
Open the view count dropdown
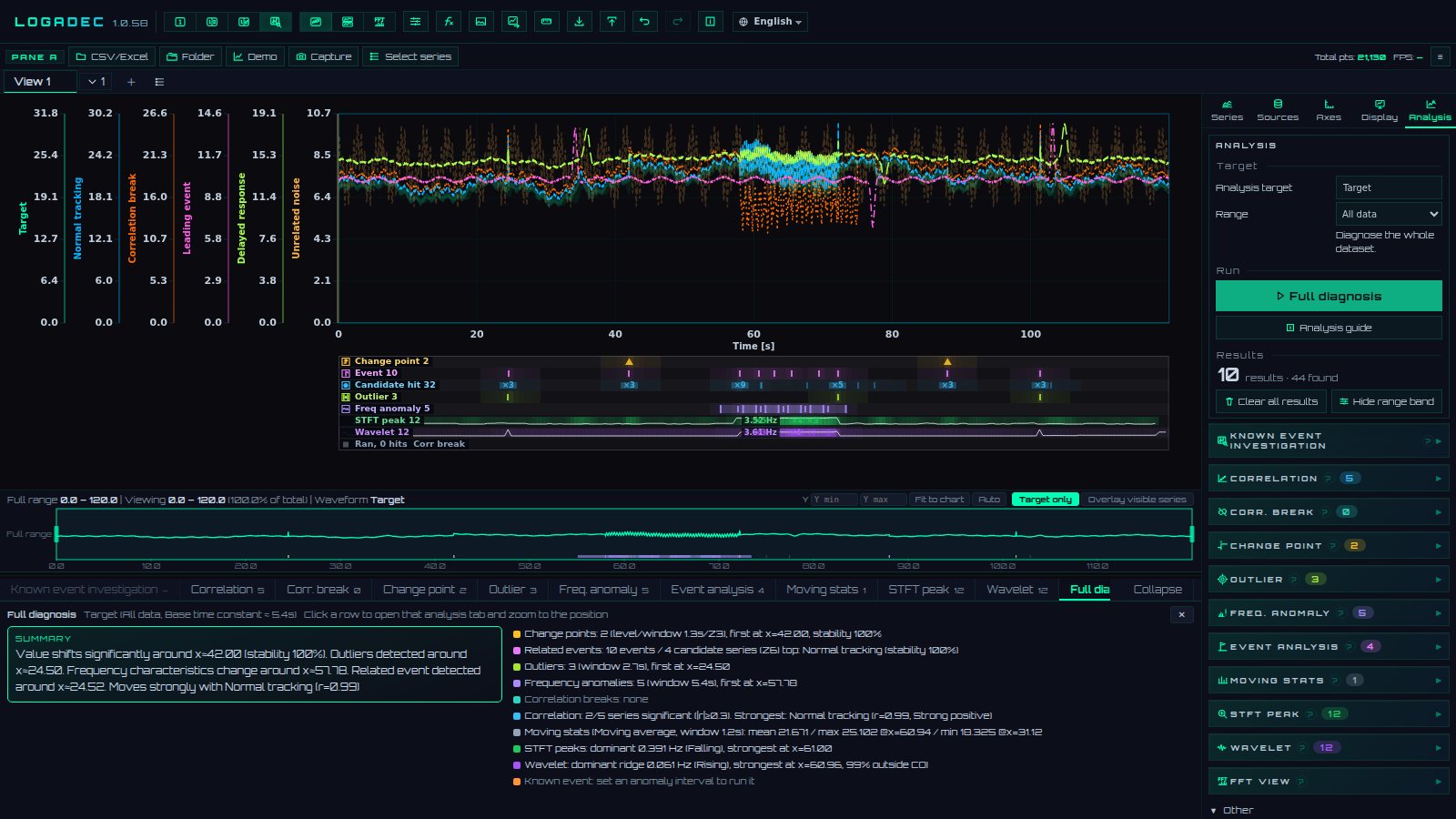click(x=96, y=82)
